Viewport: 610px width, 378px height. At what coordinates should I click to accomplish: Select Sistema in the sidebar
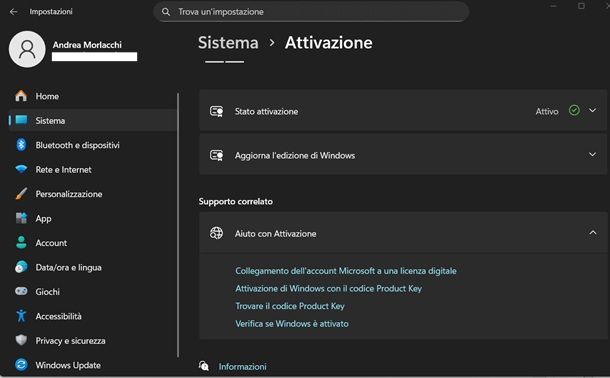[x=93, y=120]
